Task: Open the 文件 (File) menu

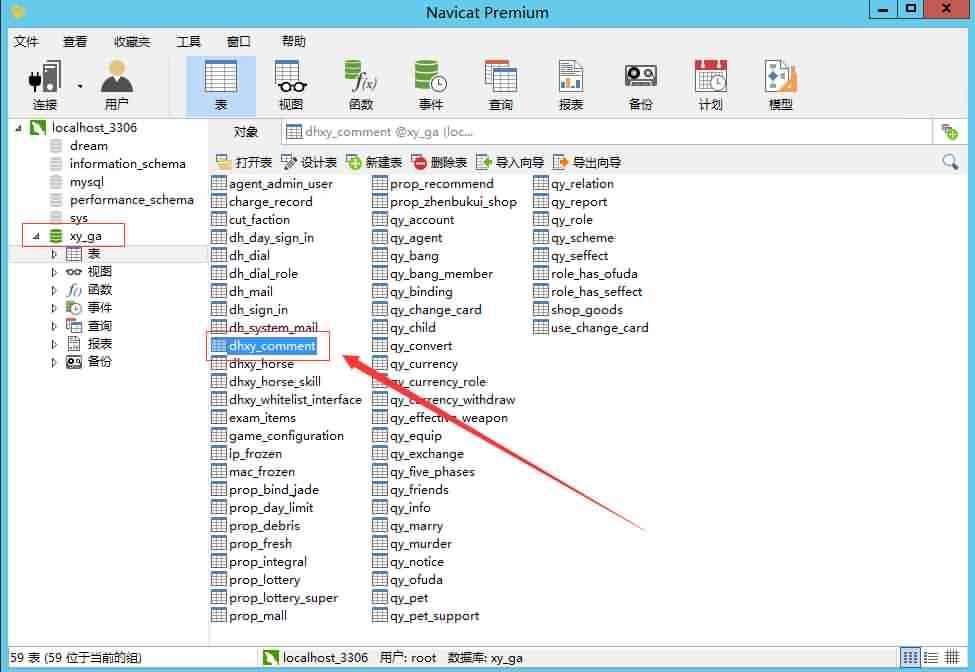Action: click(26, 41)
